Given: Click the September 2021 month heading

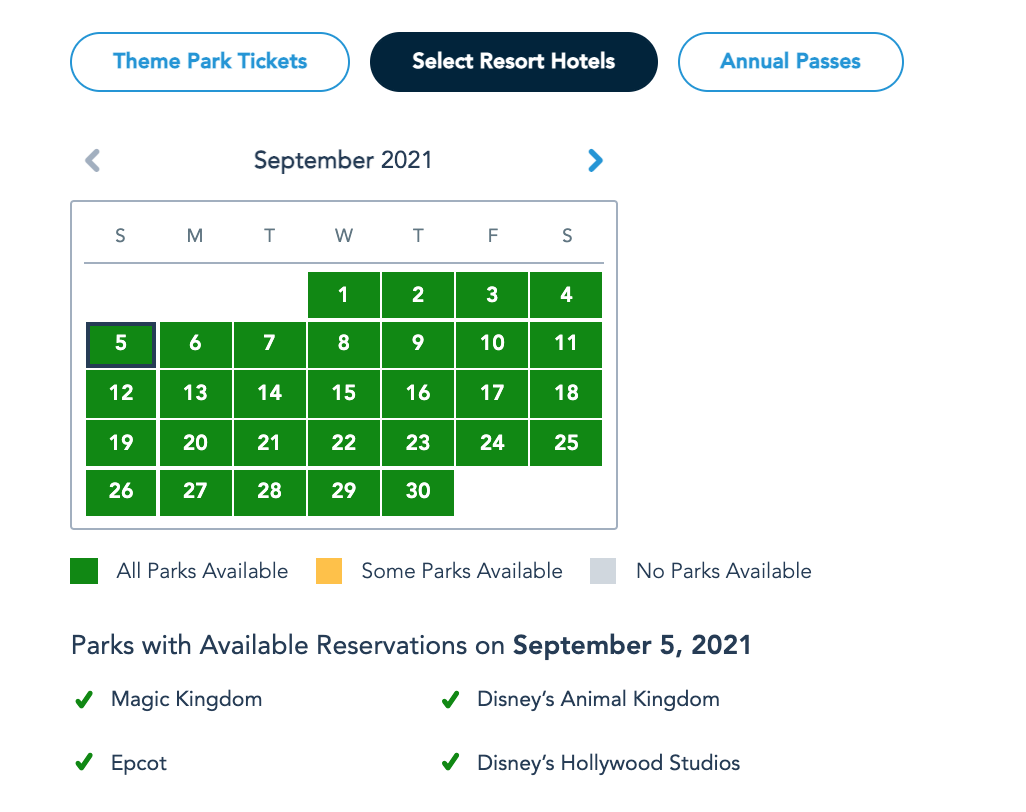Looking at the screenshot, I should [343, 160].
